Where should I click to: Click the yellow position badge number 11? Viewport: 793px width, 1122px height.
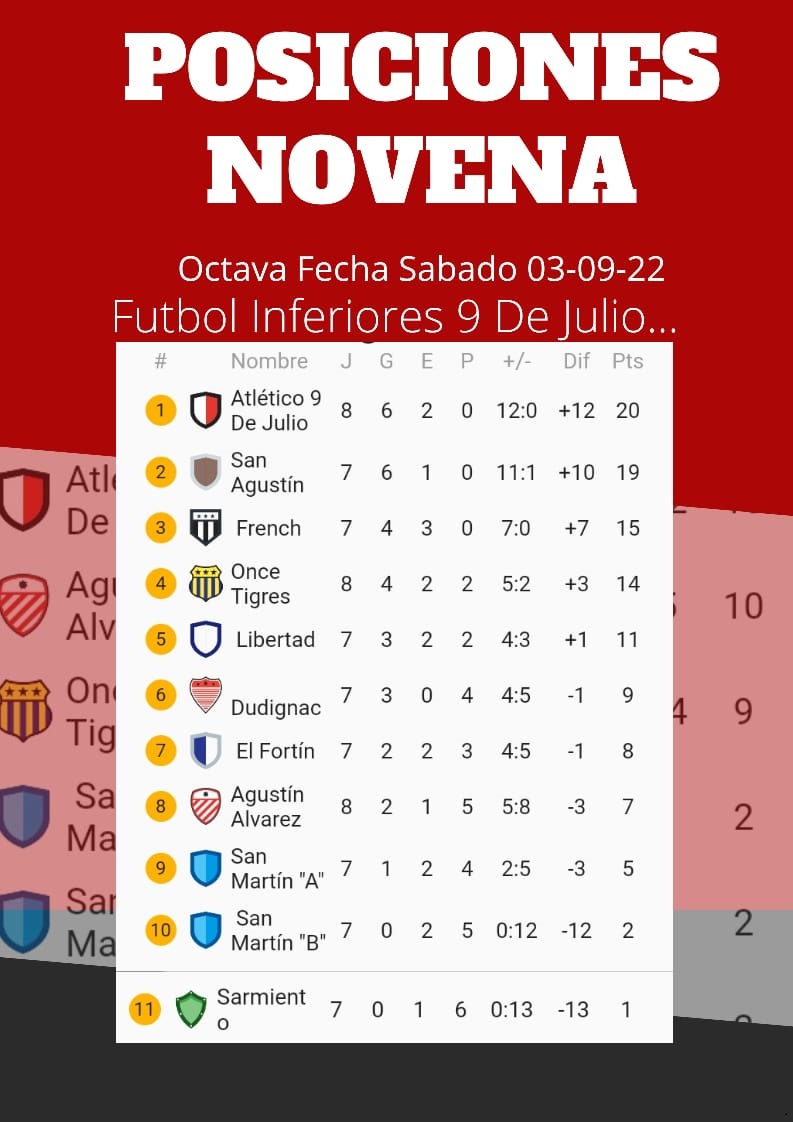(144, 1010)
